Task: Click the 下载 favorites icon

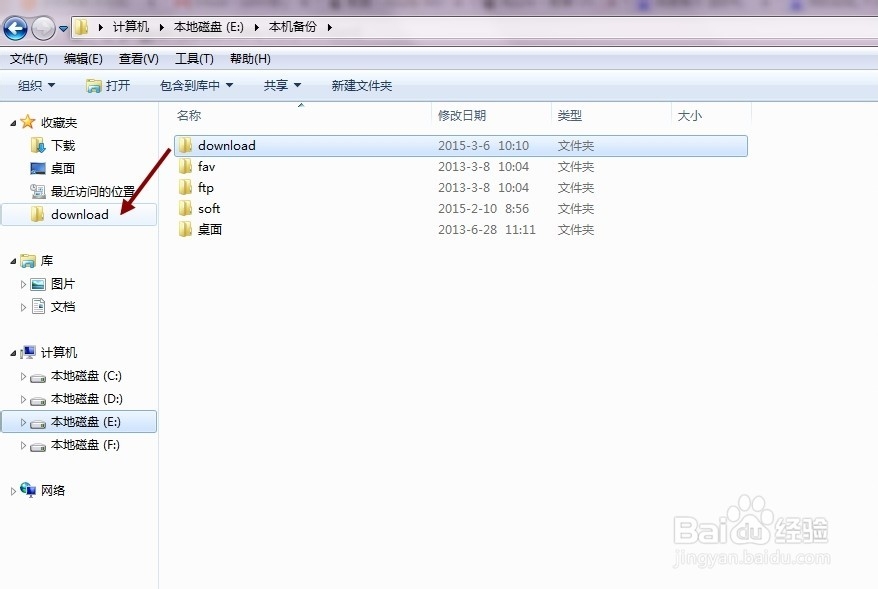Action: click(x=38, y=146)
